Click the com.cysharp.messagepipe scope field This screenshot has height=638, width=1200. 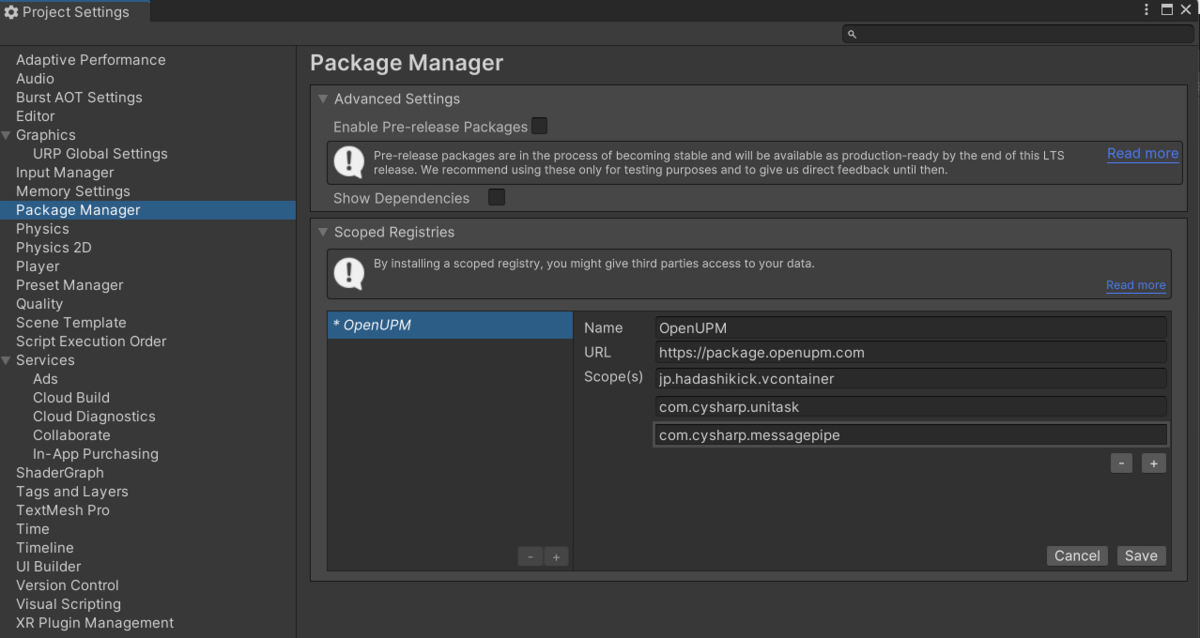[x=910, y=434]
